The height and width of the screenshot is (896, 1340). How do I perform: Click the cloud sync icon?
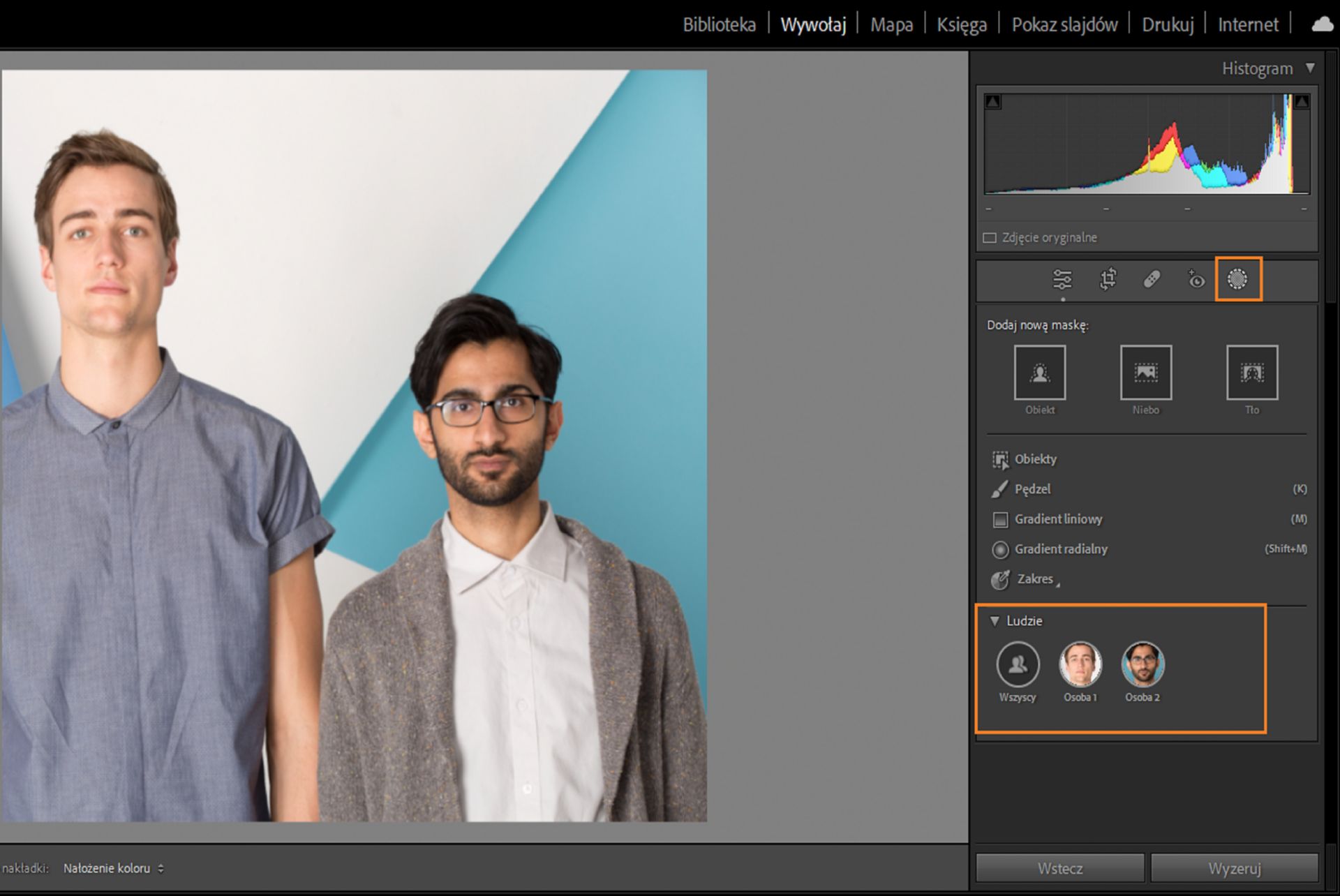1322,24
